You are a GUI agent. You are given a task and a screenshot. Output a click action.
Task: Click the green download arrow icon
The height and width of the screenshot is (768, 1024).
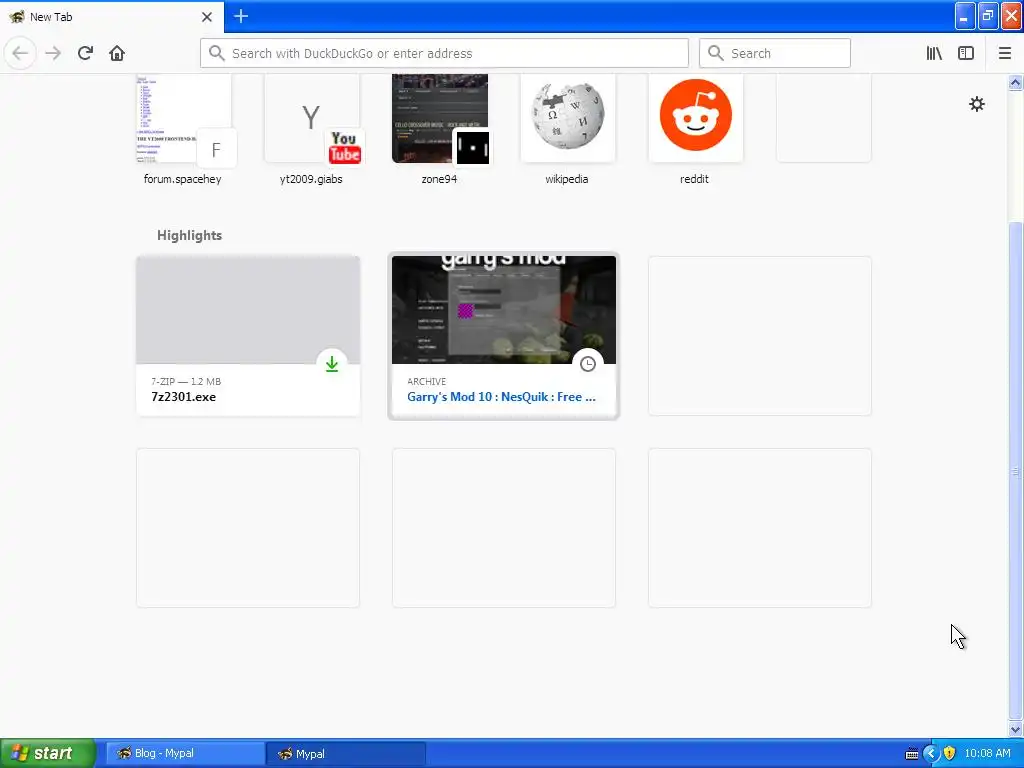[x=332, y=364]
